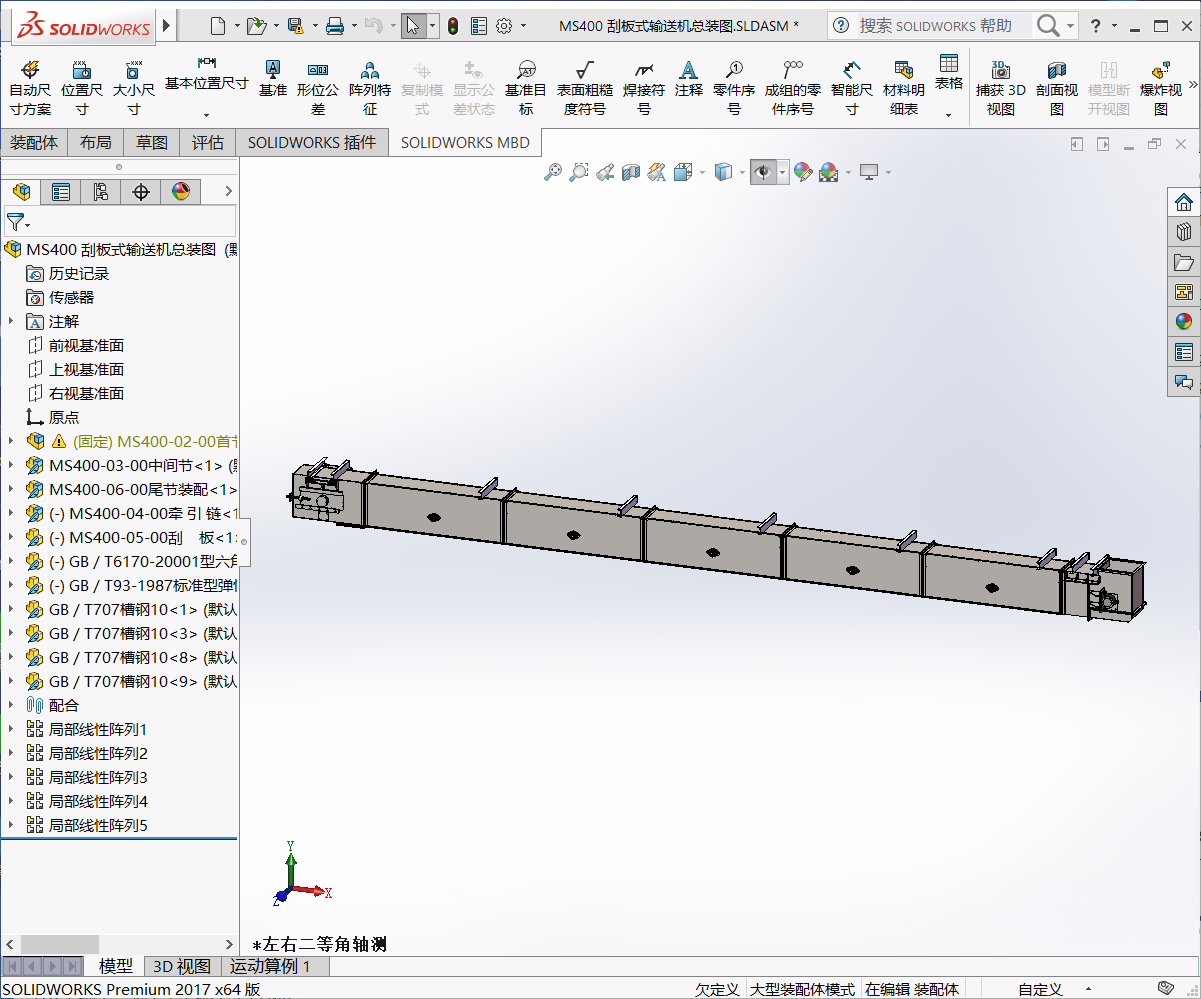This screenshot has width=1201, height=999.
Task: Toggle the shaded display style cube
Action: (722, 171)
